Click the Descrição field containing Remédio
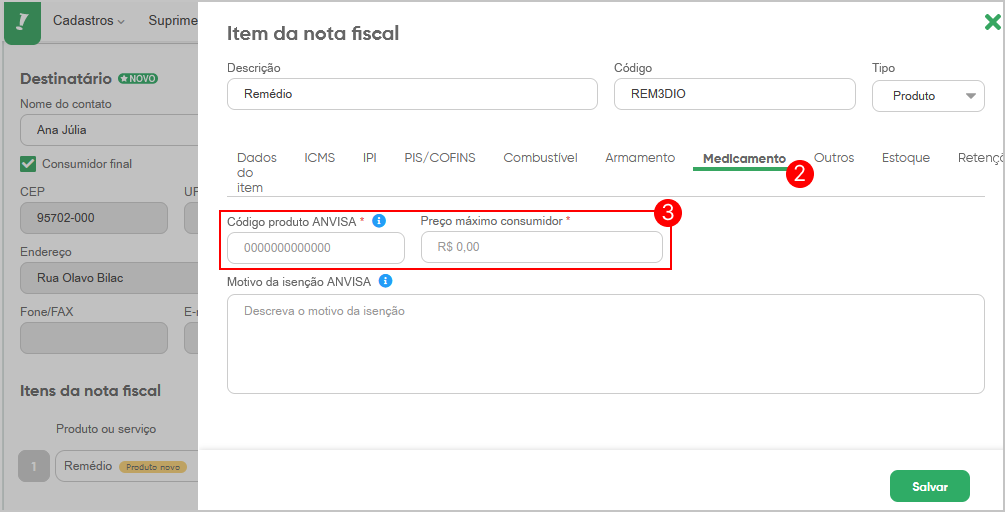Image resolution: width=1005 pixels, height=512 pixels. [412, 94]
